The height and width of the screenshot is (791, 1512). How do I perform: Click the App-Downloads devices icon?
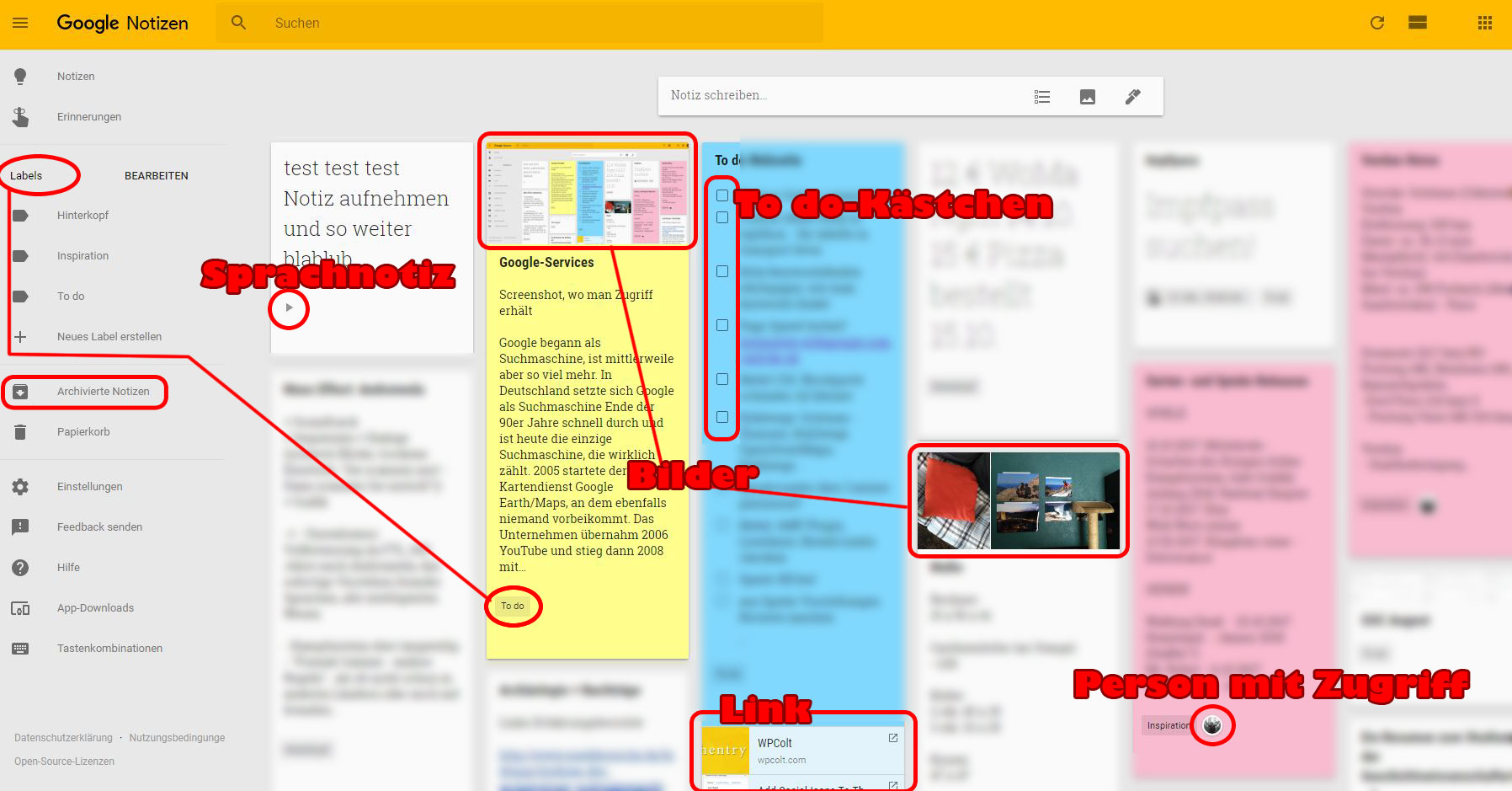20,608
